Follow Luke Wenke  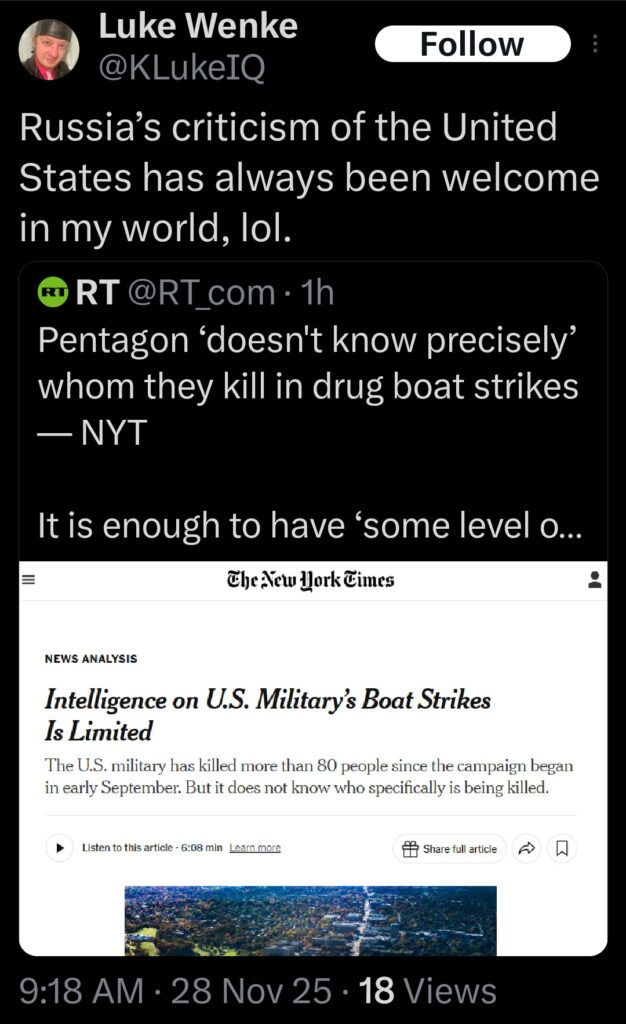473,43
